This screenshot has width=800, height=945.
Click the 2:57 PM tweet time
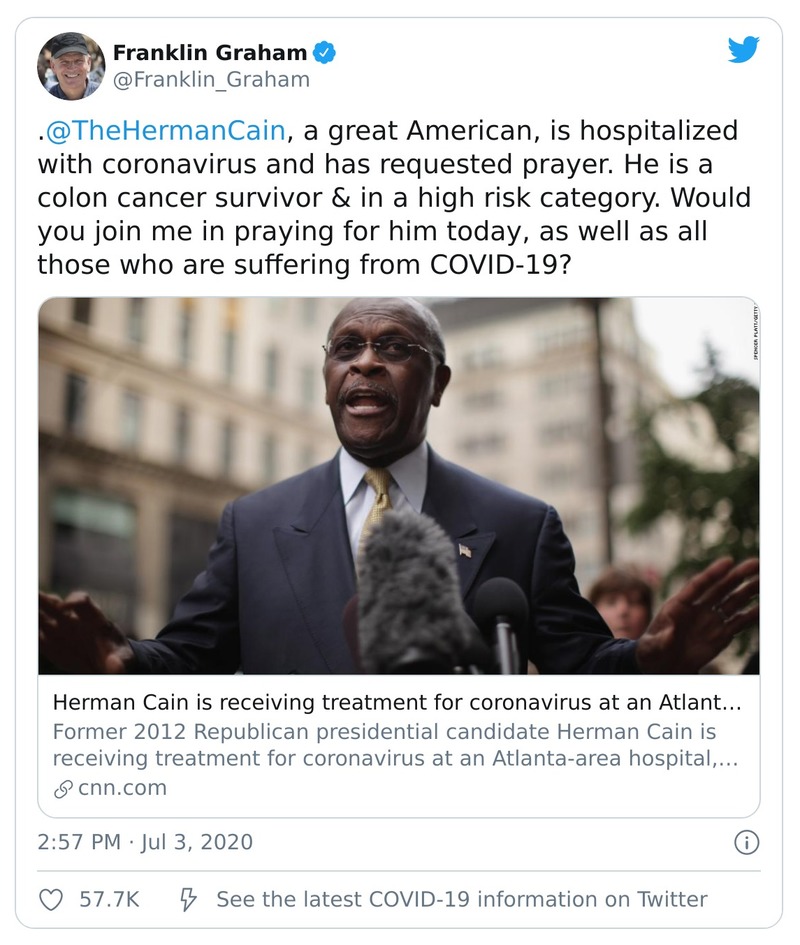82,843
